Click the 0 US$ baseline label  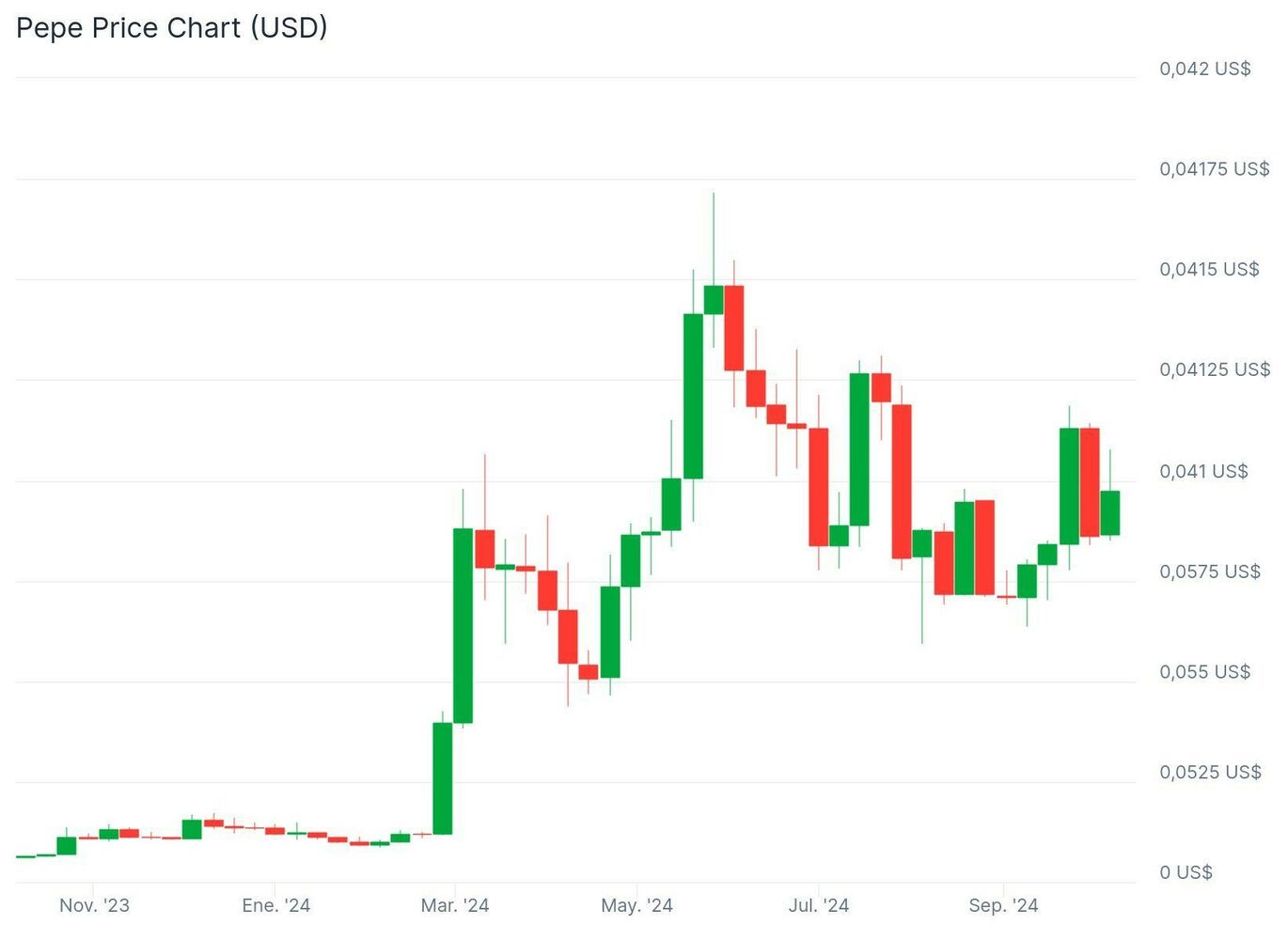(x=1186, y=872)
